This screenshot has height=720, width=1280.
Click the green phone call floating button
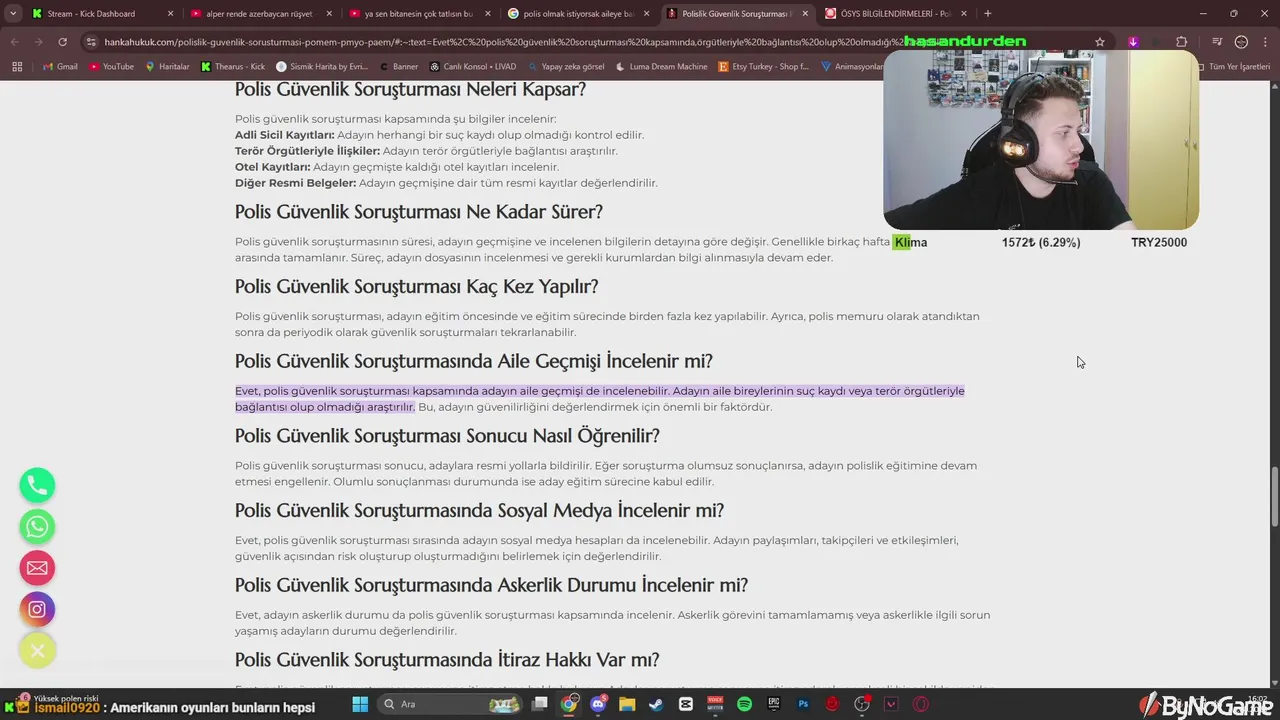[x=37, y=485]
